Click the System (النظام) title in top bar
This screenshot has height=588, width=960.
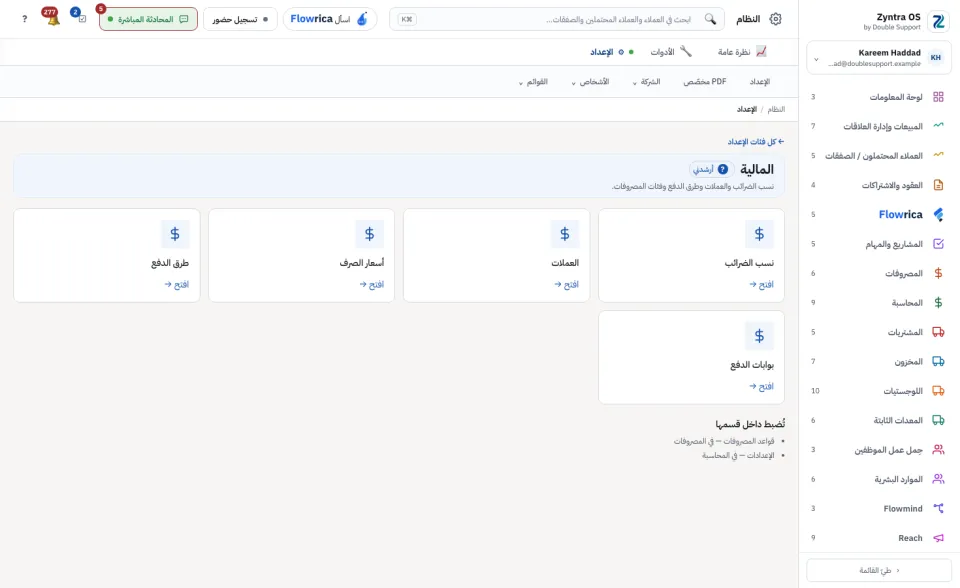tap(748, 19)
